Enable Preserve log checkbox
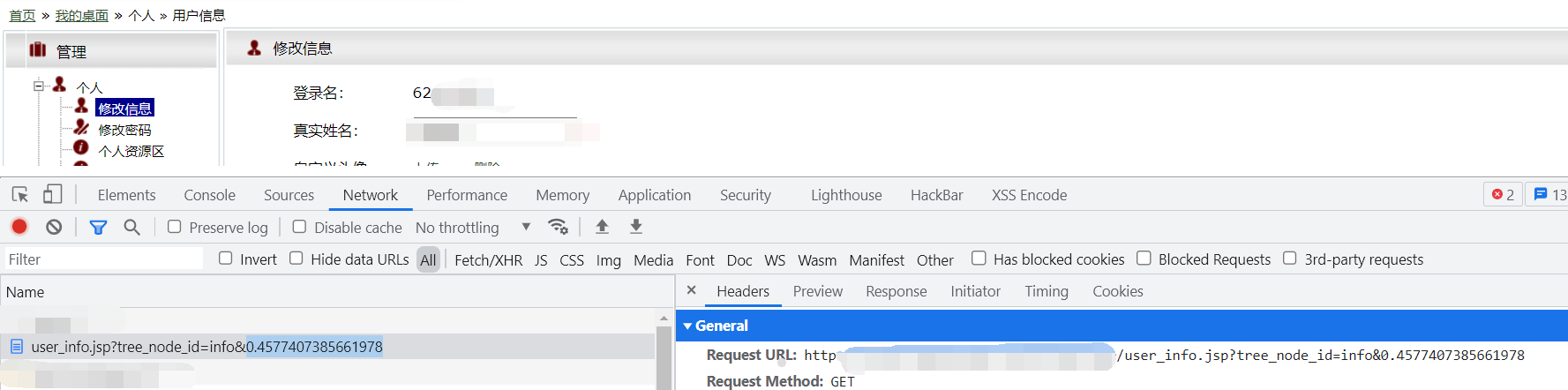1568x390 pixels. tap(174, 227)
